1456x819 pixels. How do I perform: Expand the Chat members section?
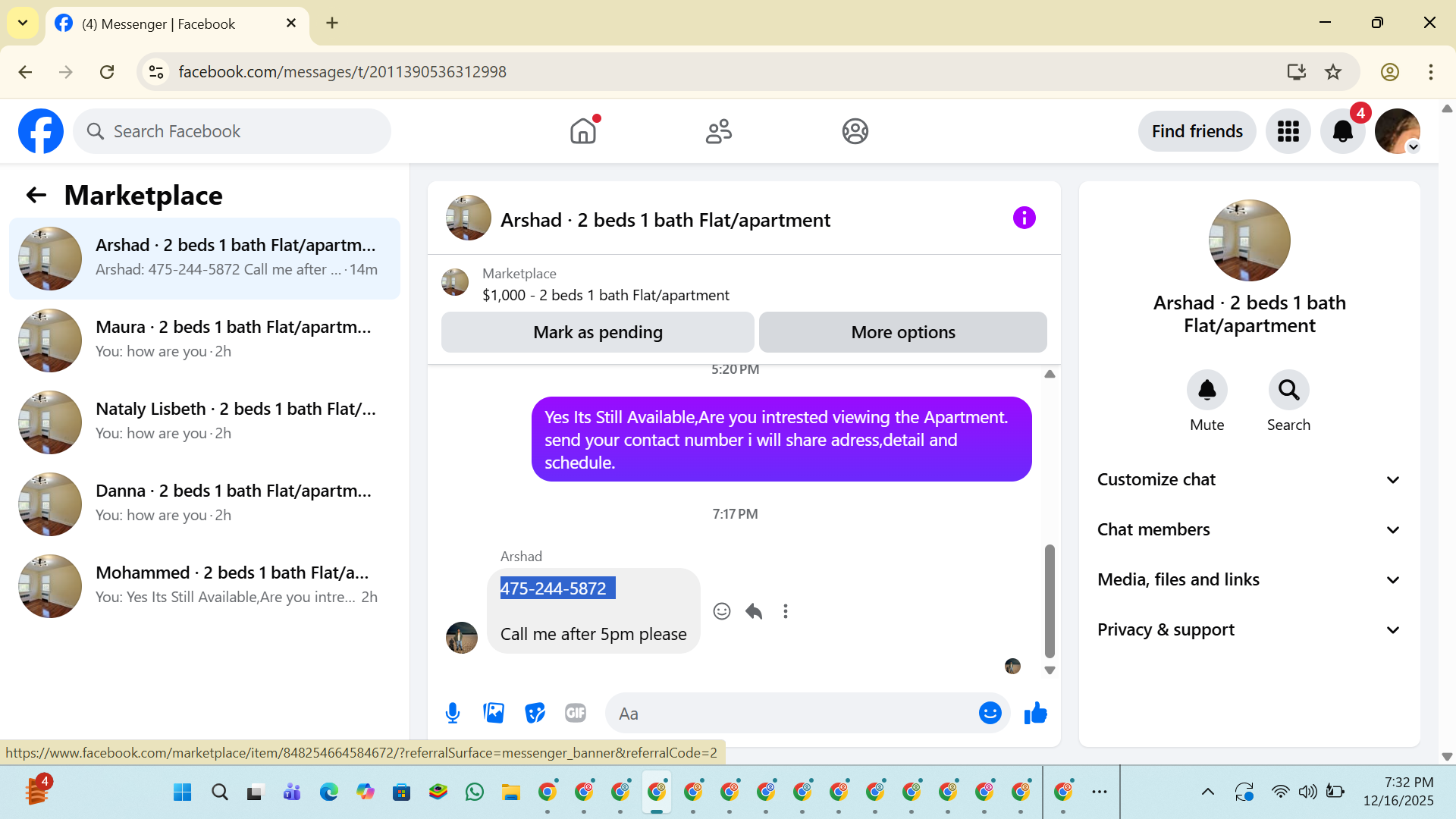click(1249, 529)
